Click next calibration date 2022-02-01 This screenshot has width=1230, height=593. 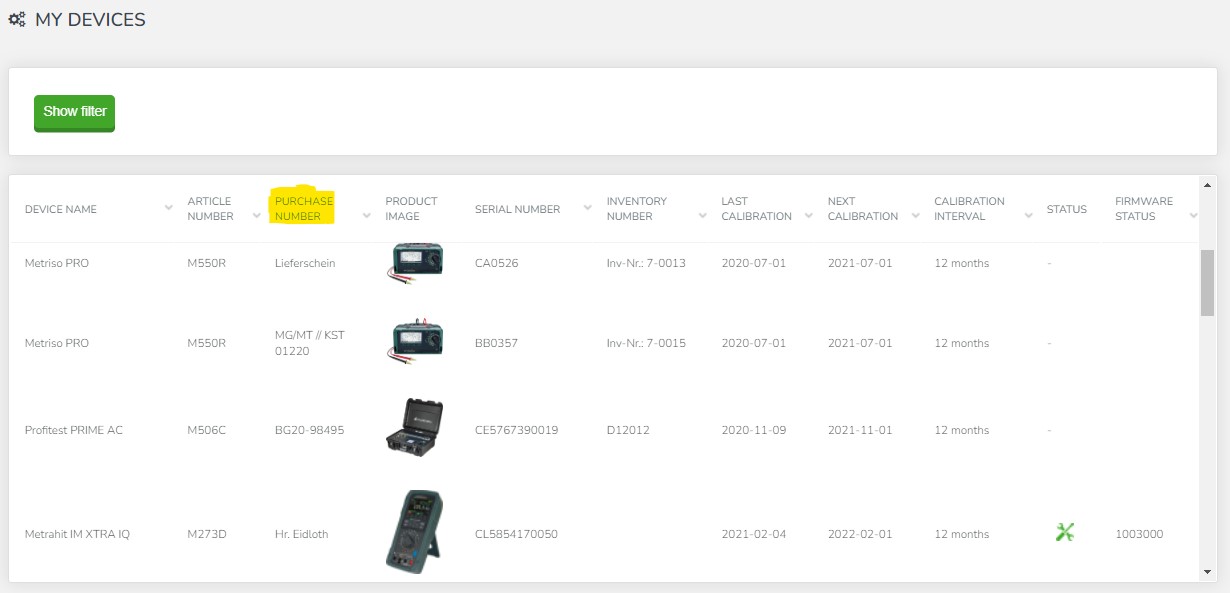860,534
